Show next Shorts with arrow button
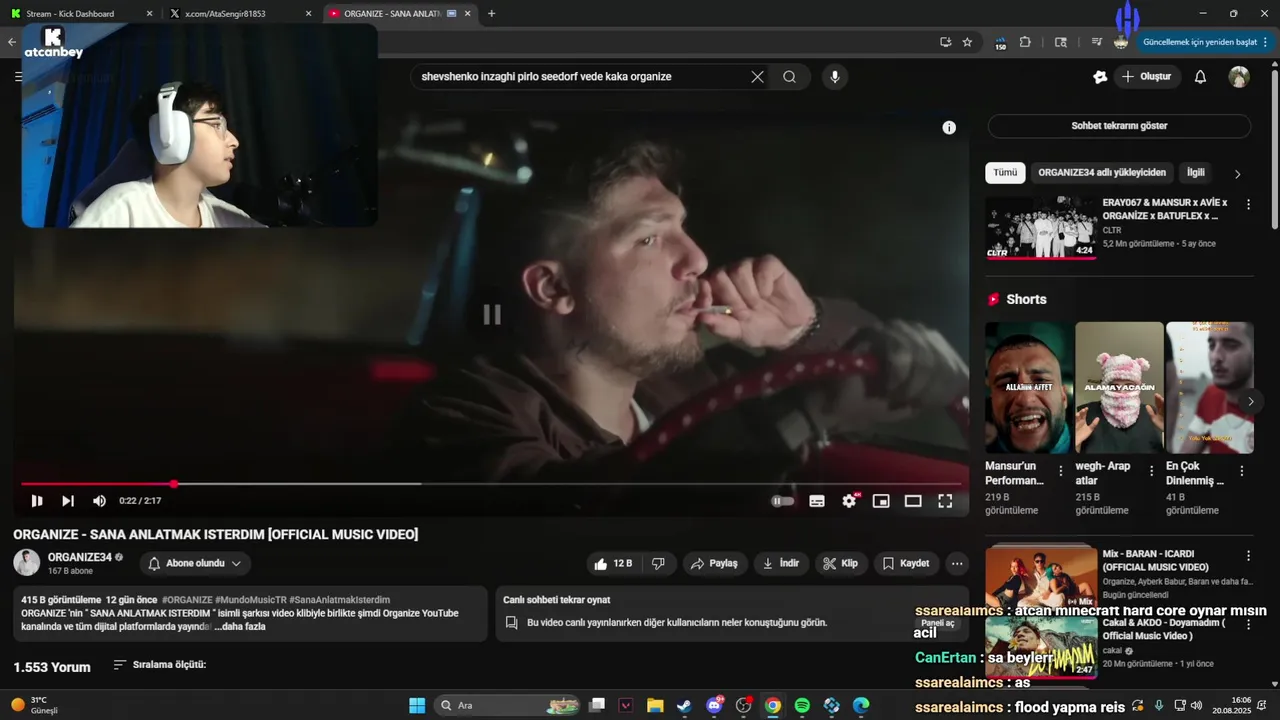 coord(1250,401)
